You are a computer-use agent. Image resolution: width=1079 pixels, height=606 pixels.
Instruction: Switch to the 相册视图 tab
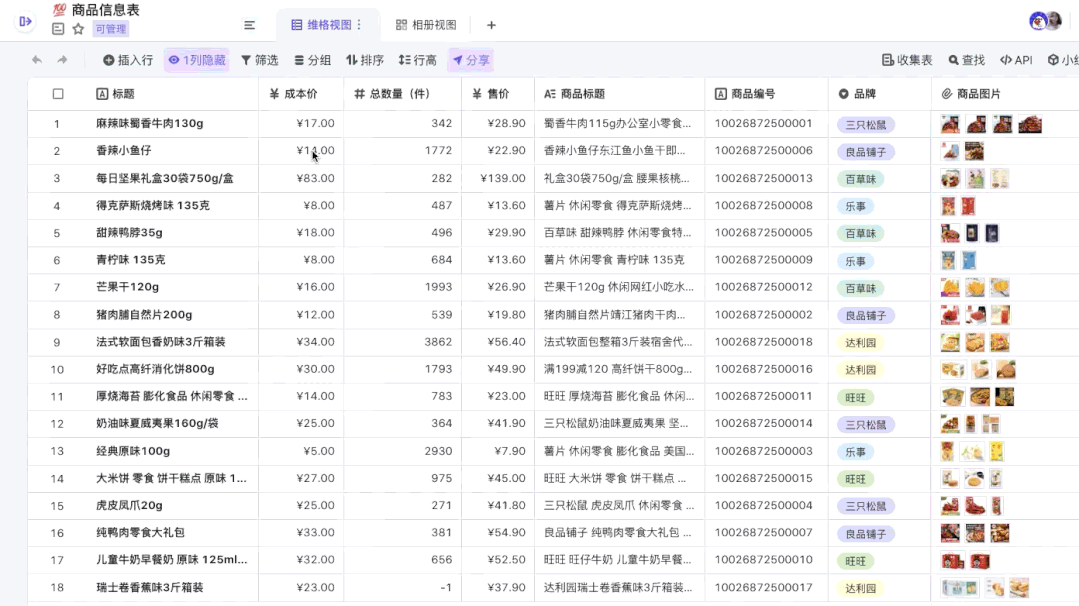[426, 25]
